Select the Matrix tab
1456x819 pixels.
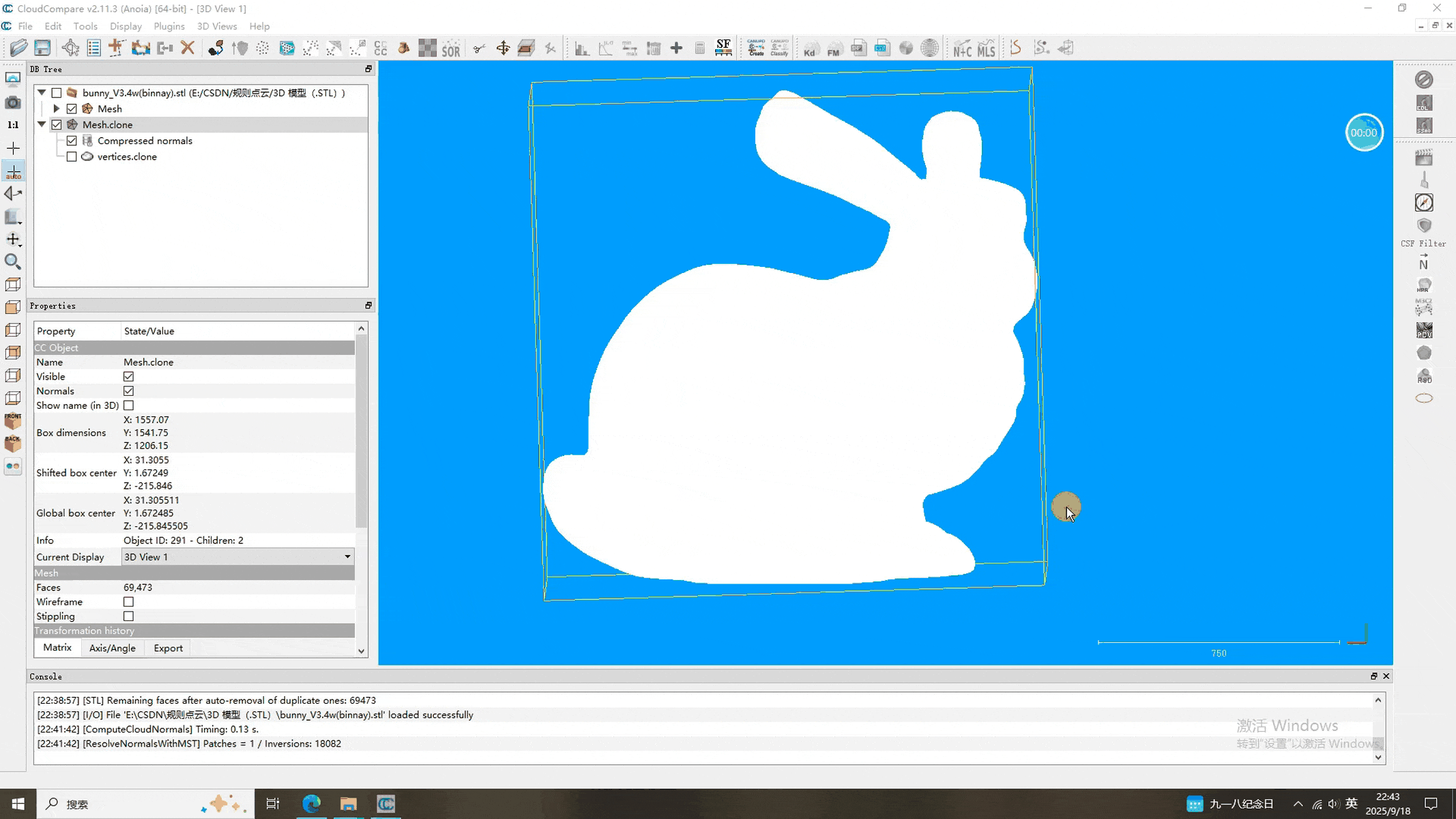(x=57, y=648)
